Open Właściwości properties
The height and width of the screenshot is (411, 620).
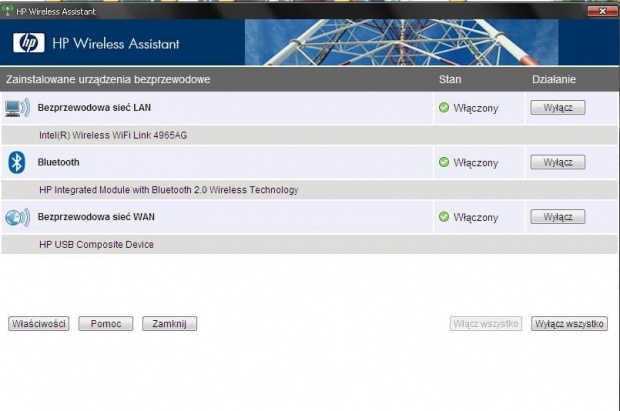click(x=39, y=324)
